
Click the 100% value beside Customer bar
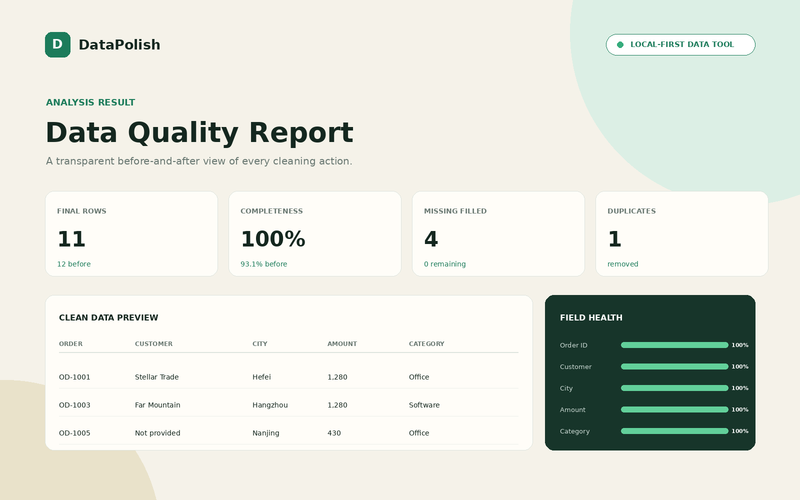click(x=740, y=367)
